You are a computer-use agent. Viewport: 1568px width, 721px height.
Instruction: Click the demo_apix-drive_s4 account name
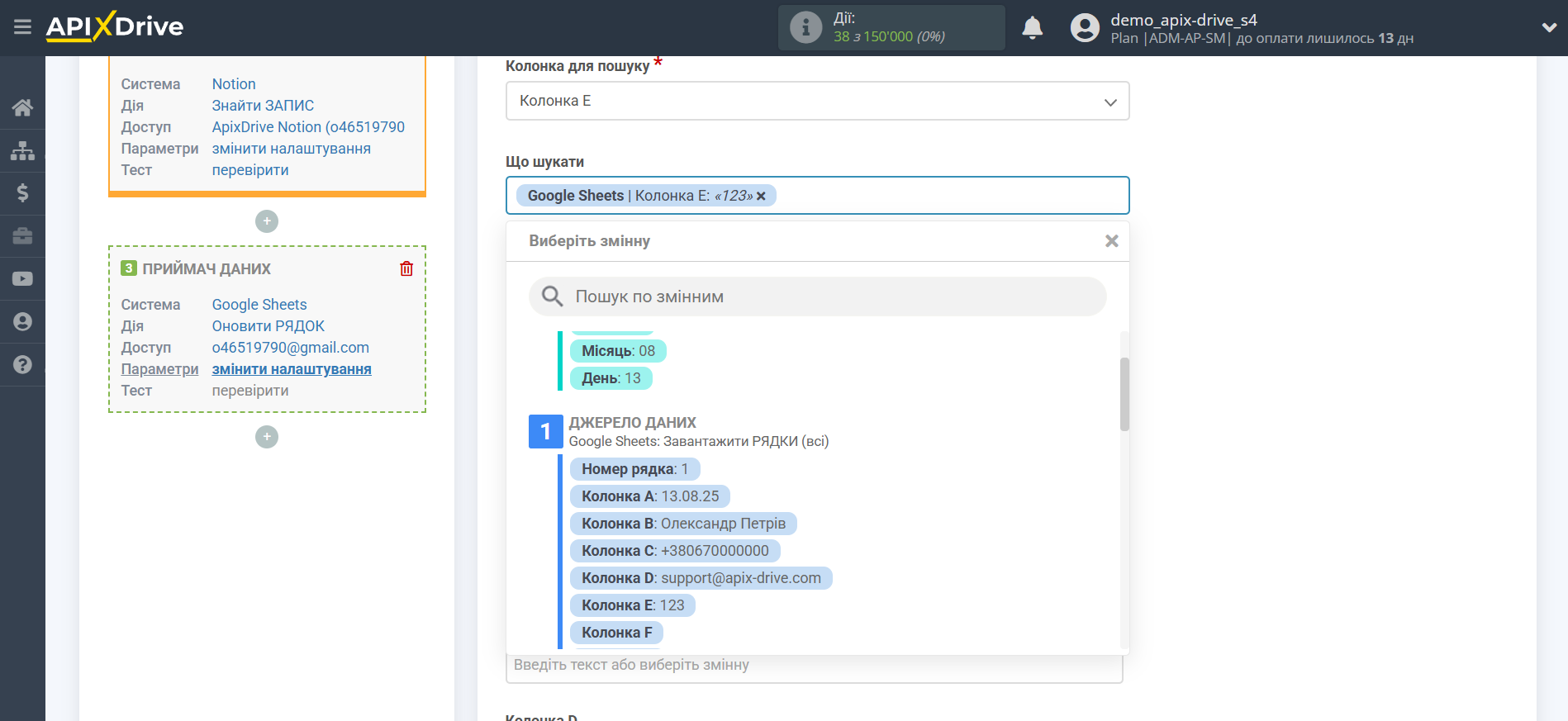(x=1184, y=20)
